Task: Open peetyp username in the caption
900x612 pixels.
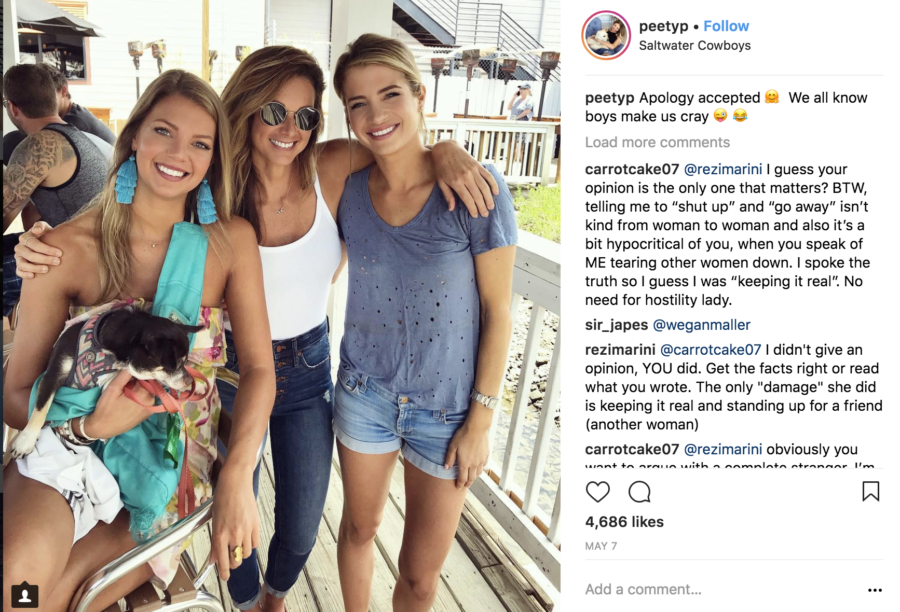Action: click(609, 98)
